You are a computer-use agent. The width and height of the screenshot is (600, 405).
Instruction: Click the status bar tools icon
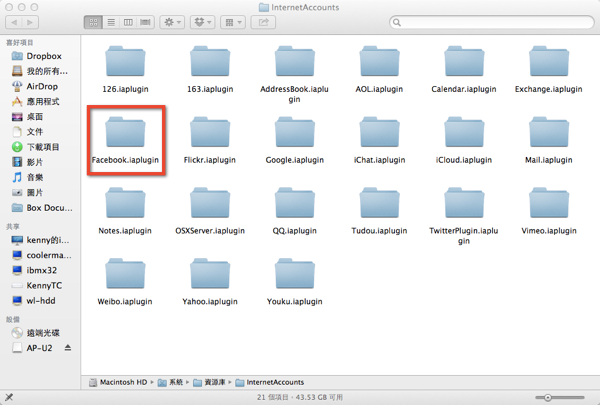9,397
